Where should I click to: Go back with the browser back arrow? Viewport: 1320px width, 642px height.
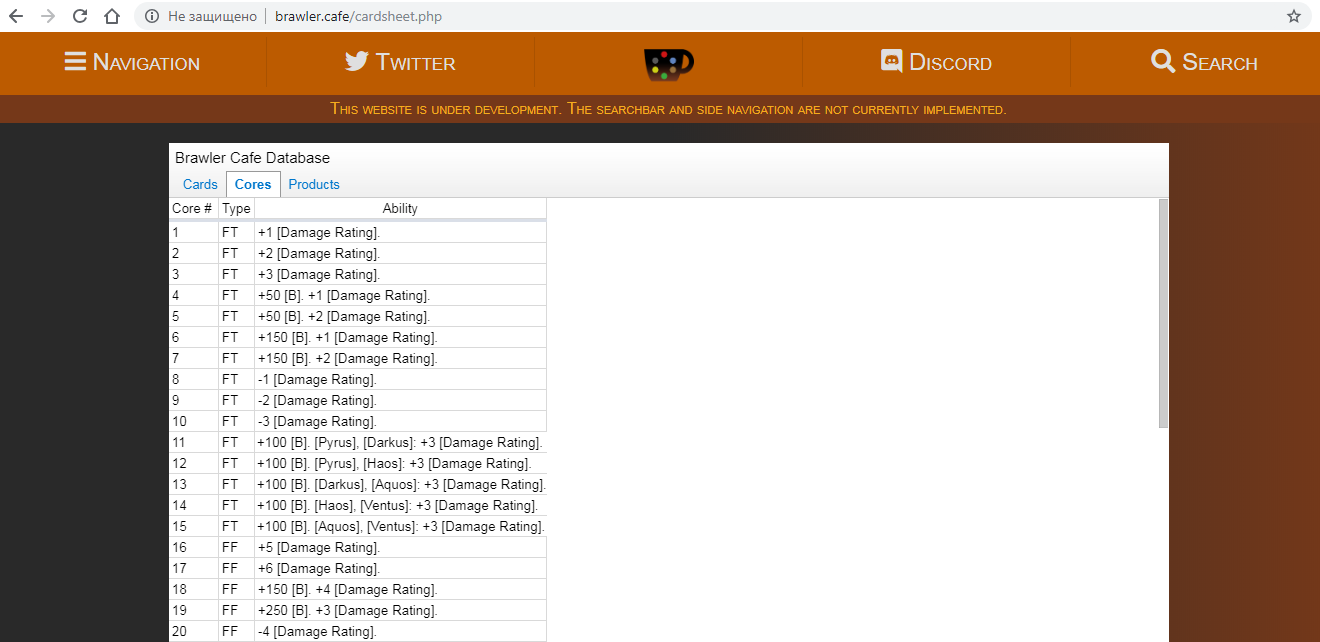[16, 16]
